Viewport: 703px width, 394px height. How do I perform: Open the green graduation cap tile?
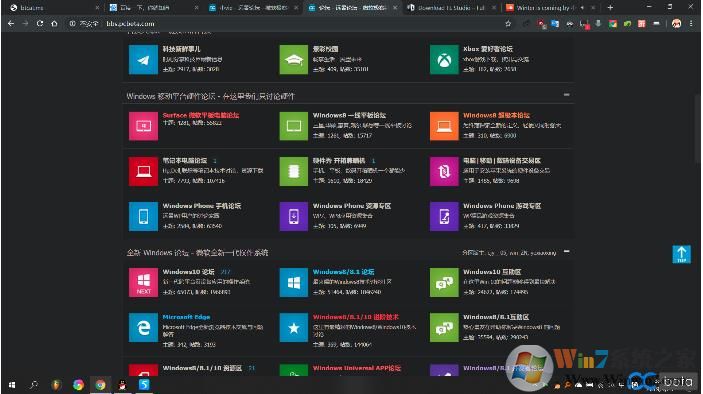pos(294,59)
